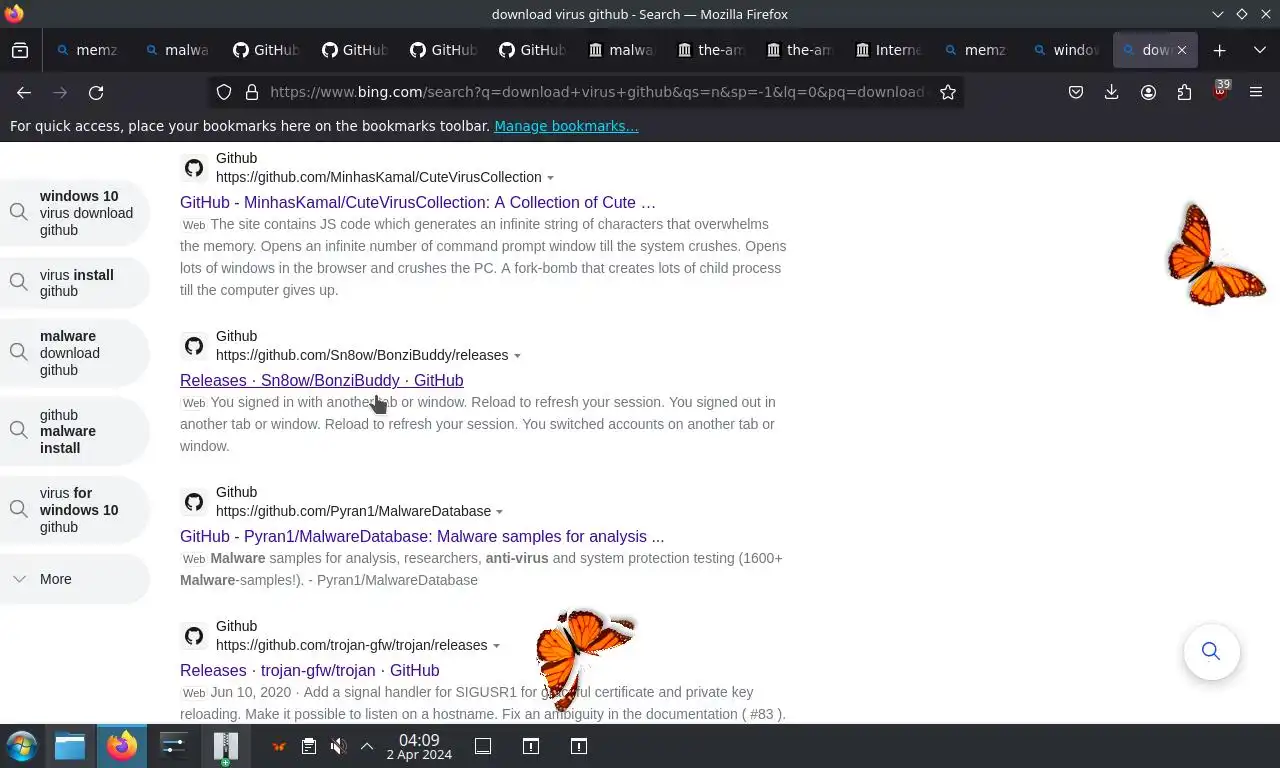Open Releases · Sn8ow/BonziBuddy result link

(x=322, y=380)
